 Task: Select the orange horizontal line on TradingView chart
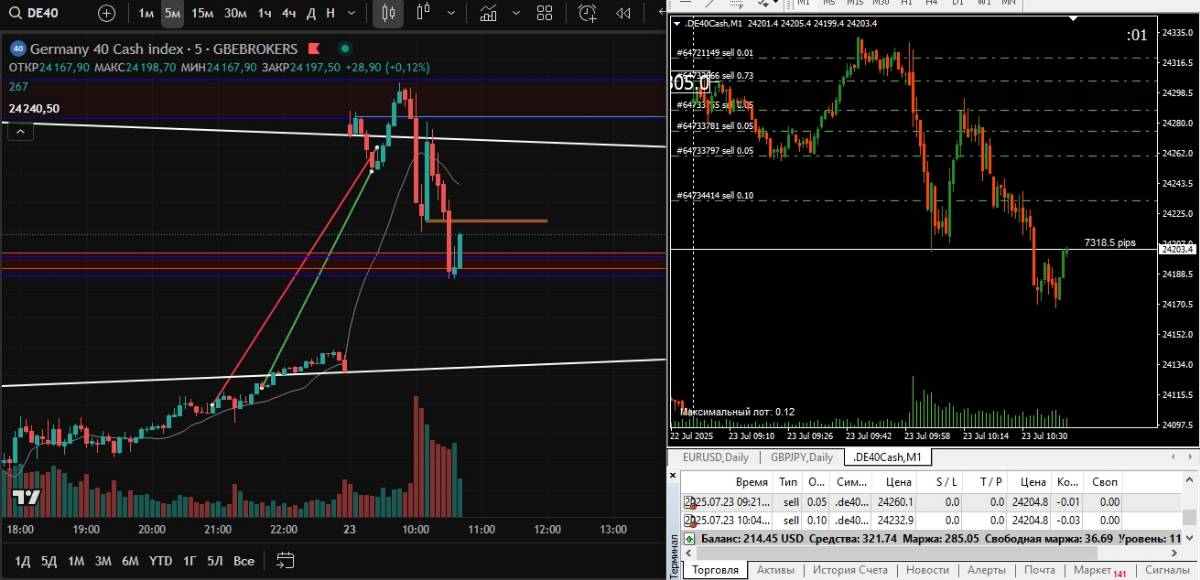[487, 220]
